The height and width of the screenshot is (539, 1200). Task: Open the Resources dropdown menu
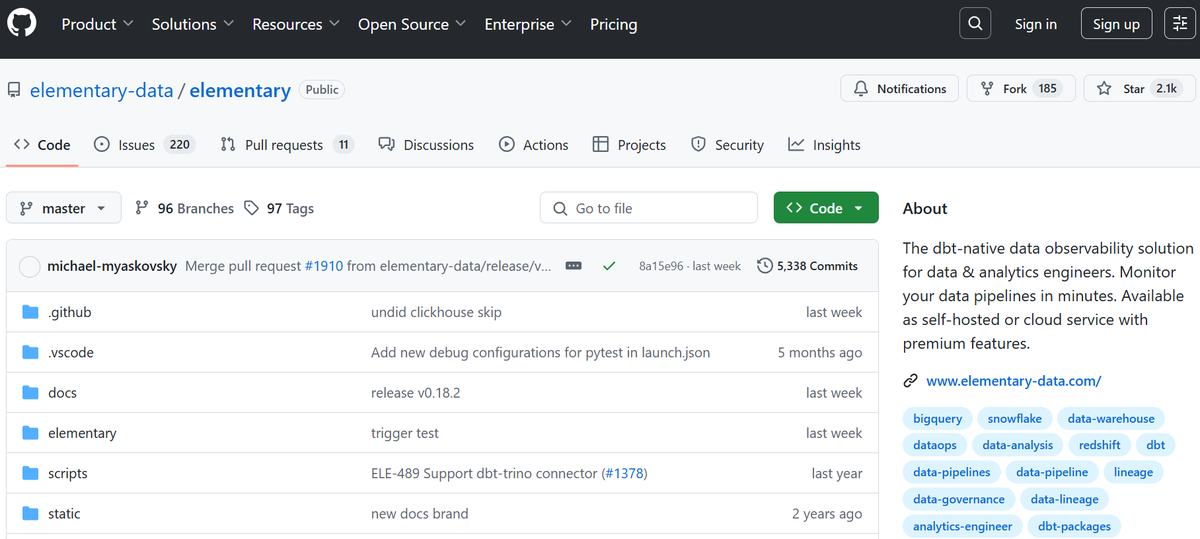296,24
